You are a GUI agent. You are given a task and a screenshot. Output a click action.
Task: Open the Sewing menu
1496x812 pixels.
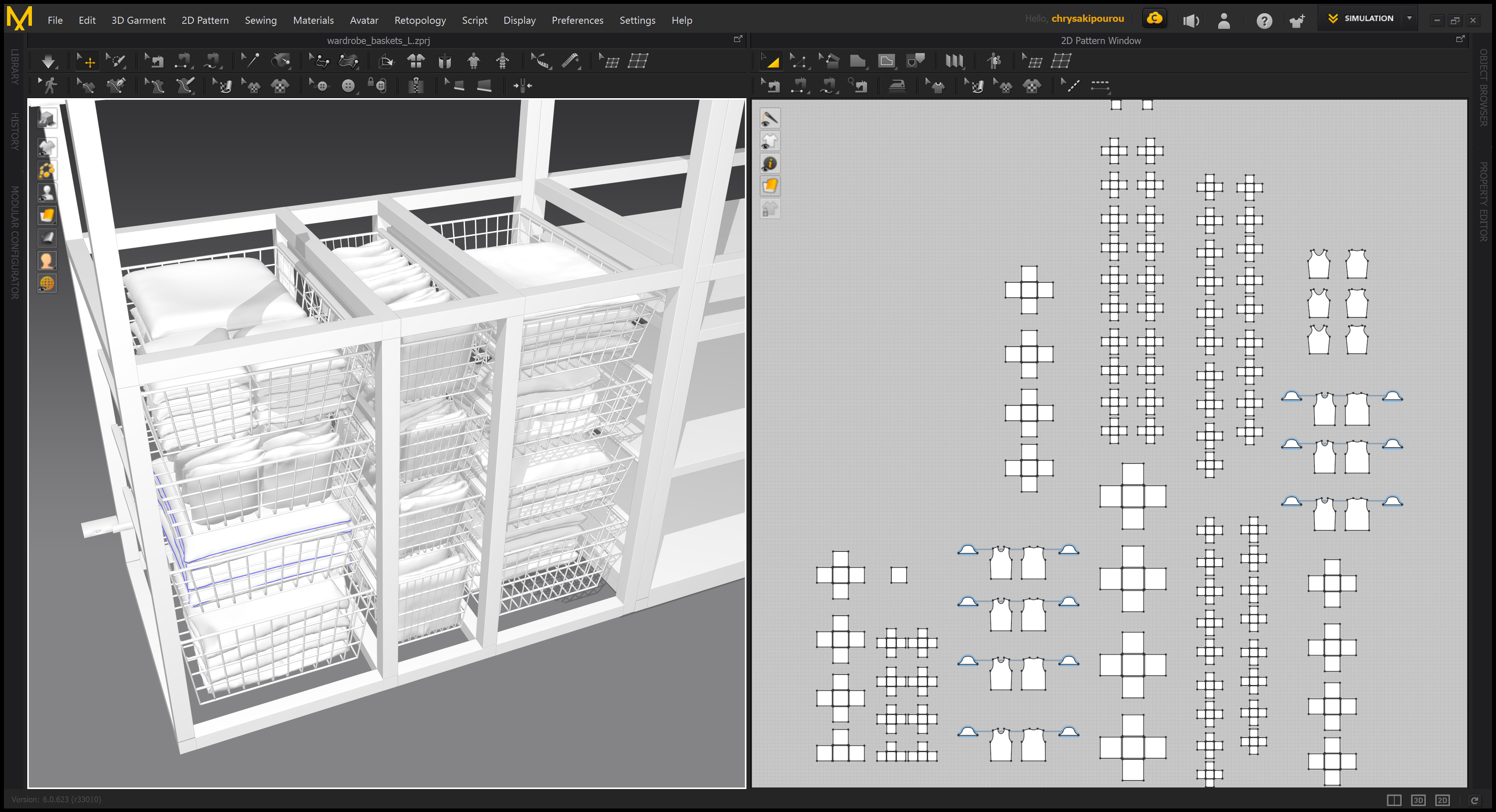[260, 20]
